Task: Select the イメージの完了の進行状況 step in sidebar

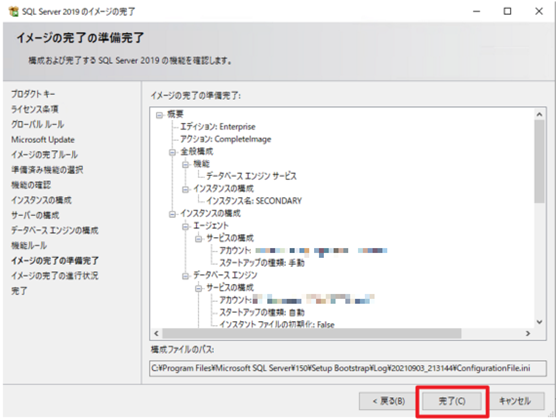Action: [x=55, y=276]
